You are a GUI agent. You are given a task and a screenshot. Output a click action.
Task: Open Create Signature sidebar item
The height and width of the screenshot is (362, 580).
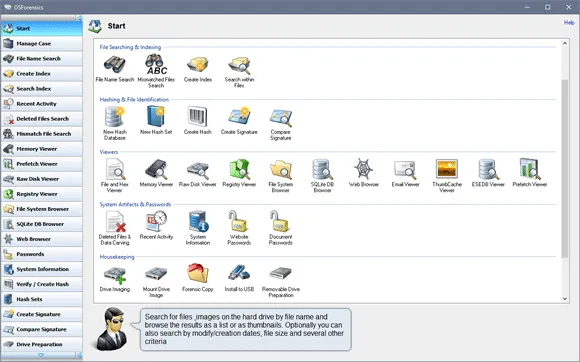coord(41,314)
